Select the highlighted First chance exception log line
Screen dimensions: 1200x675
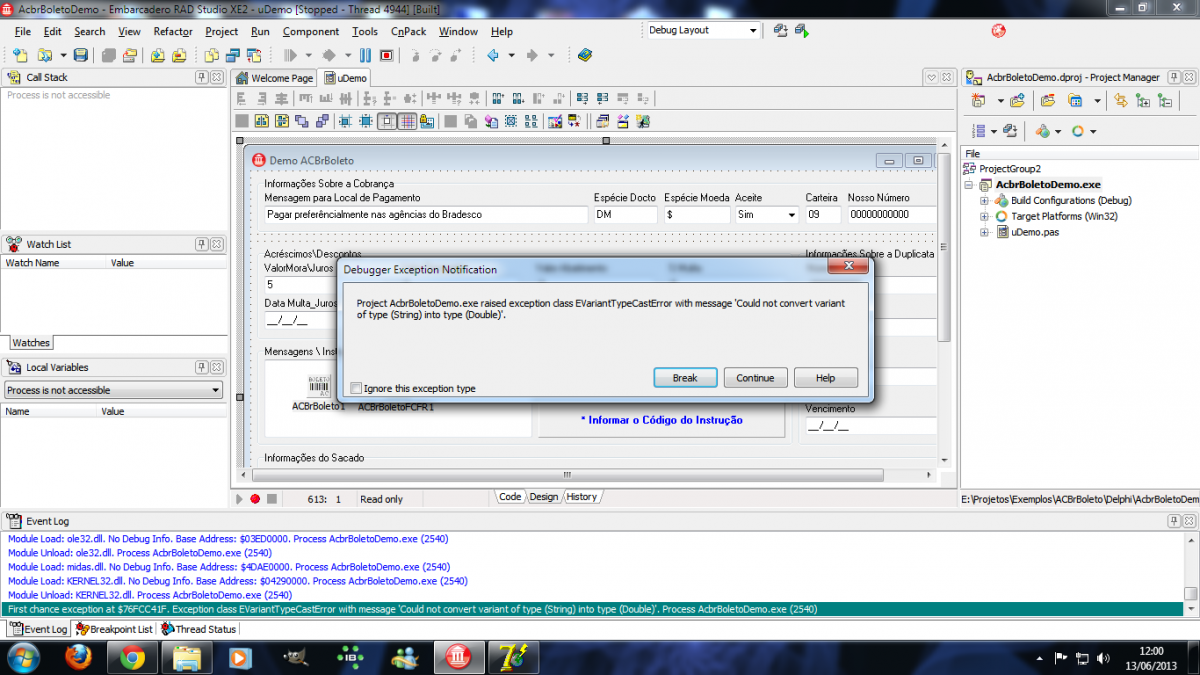coord(593,608)
